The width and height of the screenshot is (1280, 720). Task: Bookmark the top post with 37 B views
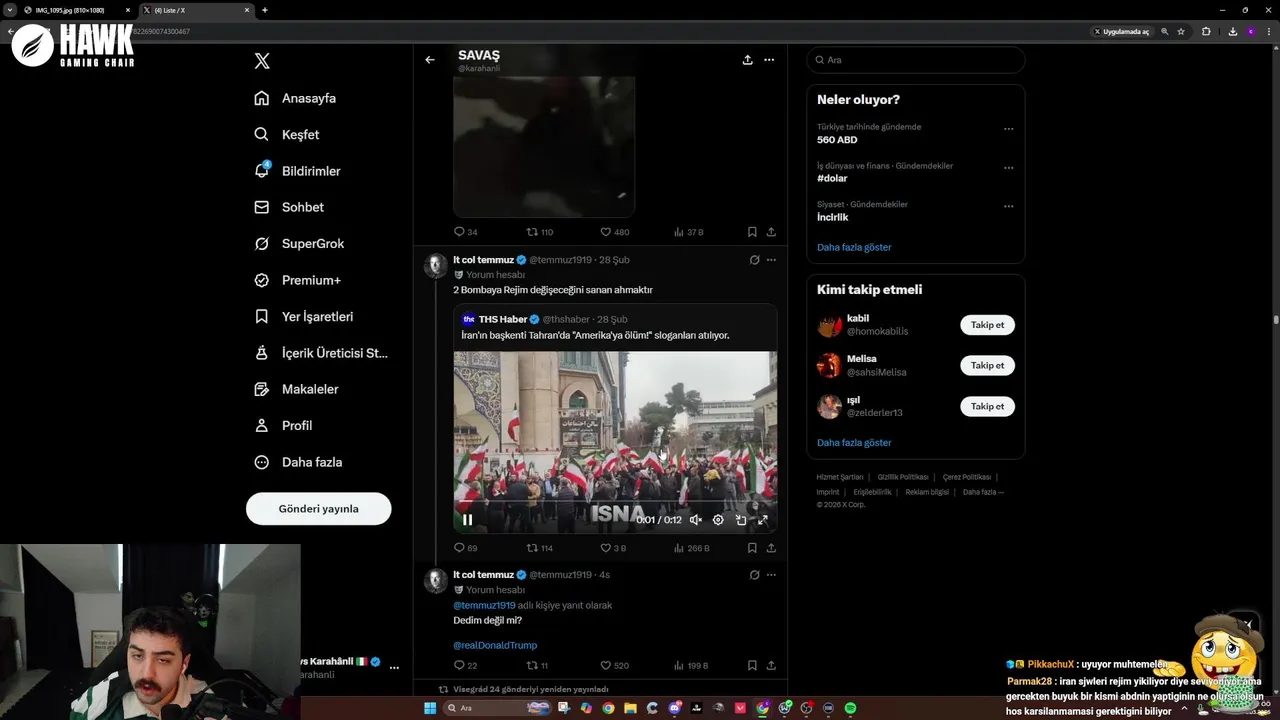click(x=752, y=232)
